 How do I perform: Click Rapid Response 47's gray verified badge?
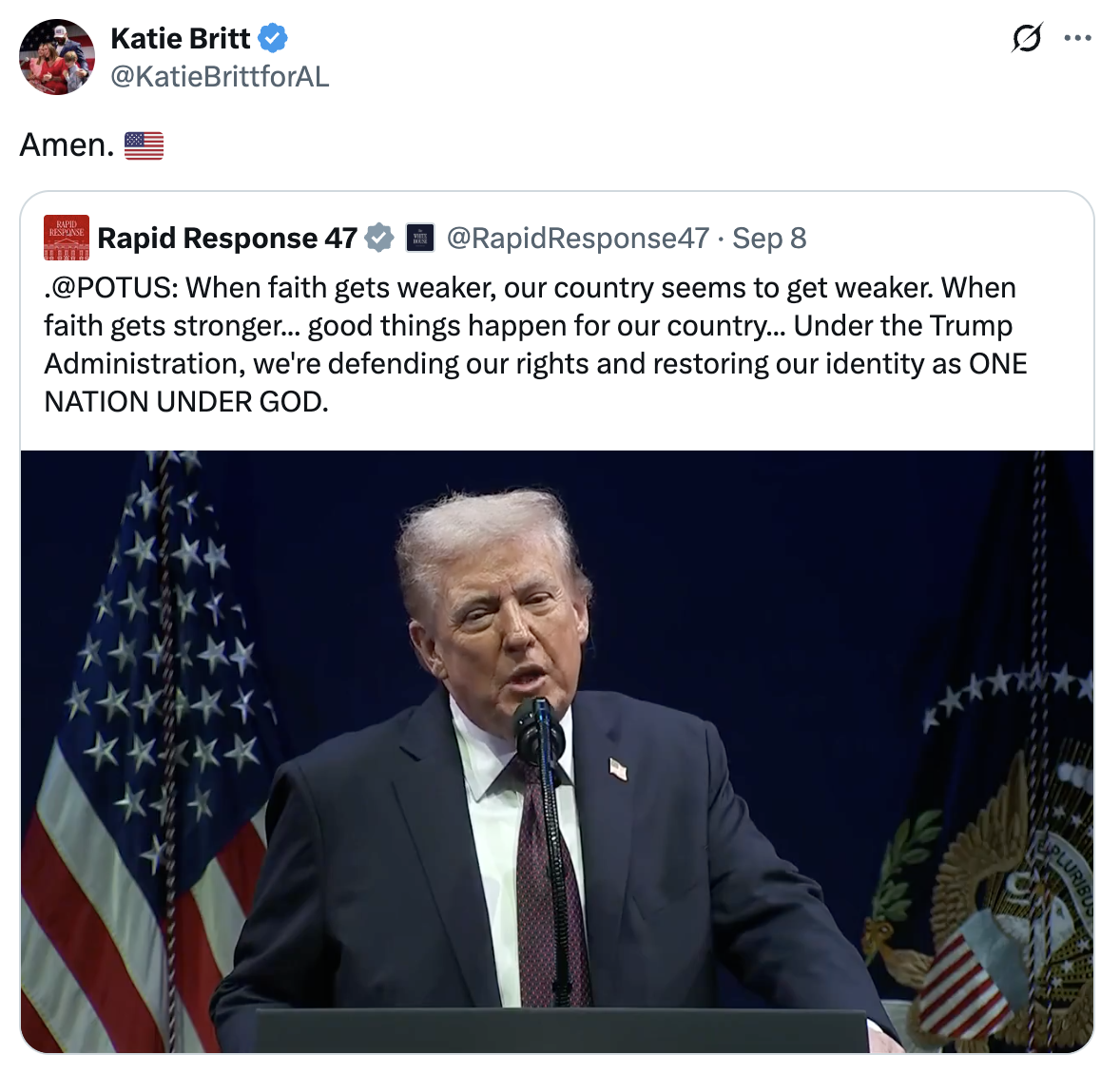[x=379, y=238]
